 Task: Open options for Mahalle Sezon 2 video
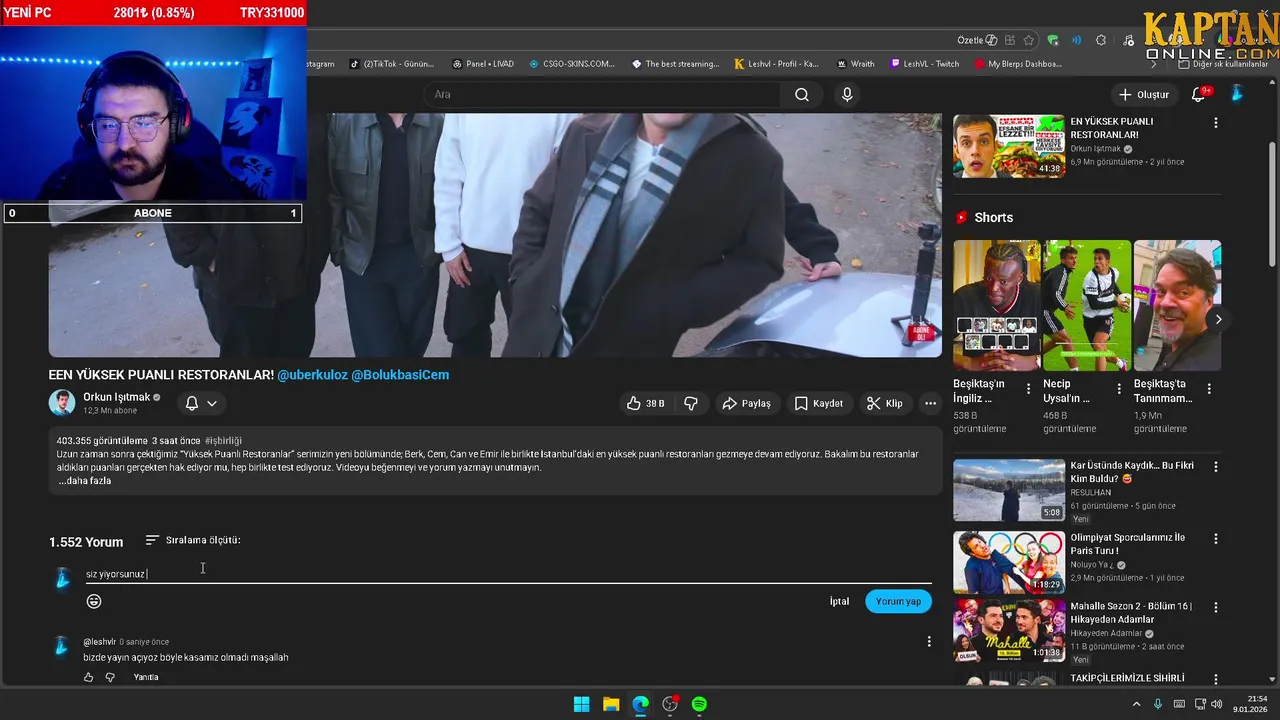click(1216, 607)
